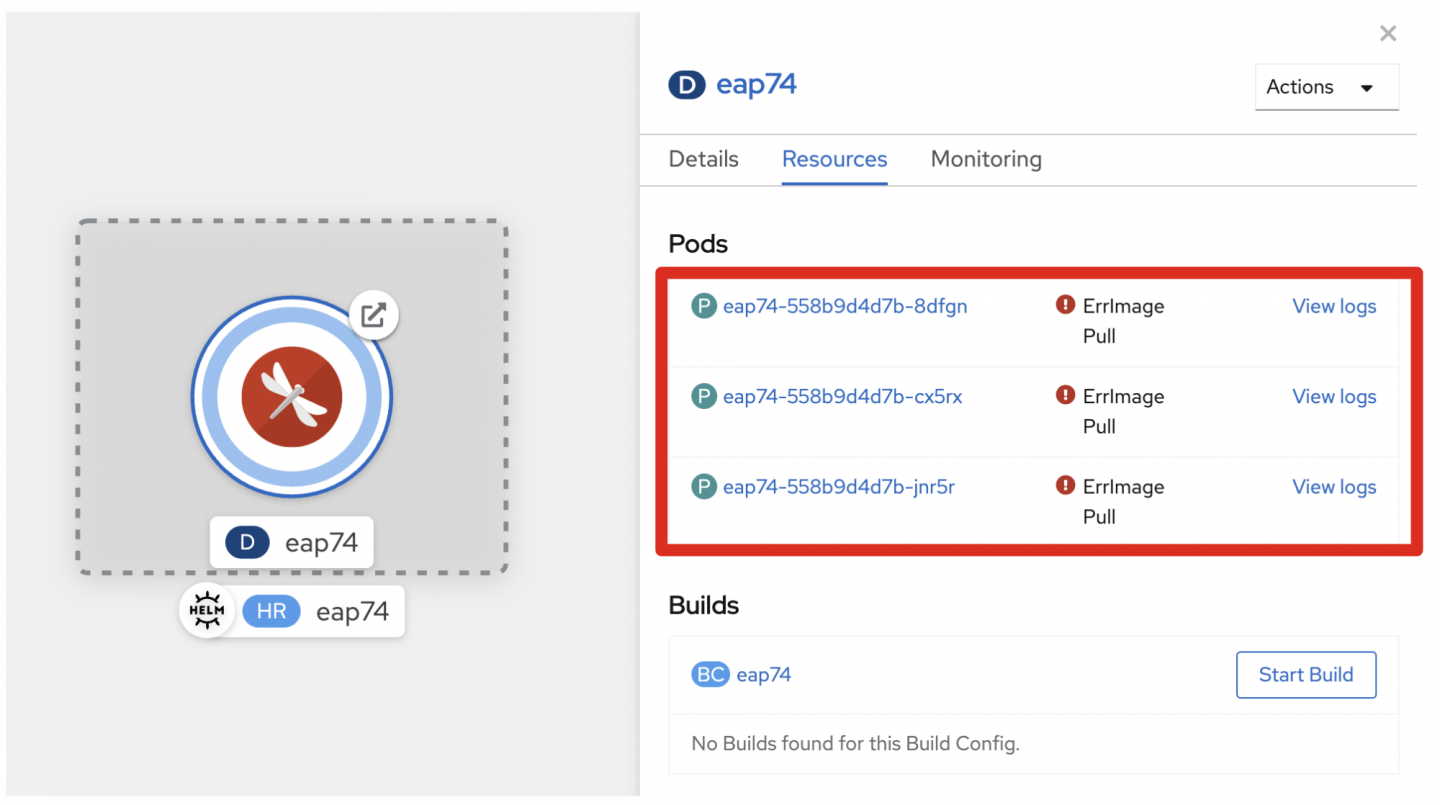View logs for pod ending in cx5rx
Screen dimensions: 1440x805
pyautogui.click(x=1334, y=397)
